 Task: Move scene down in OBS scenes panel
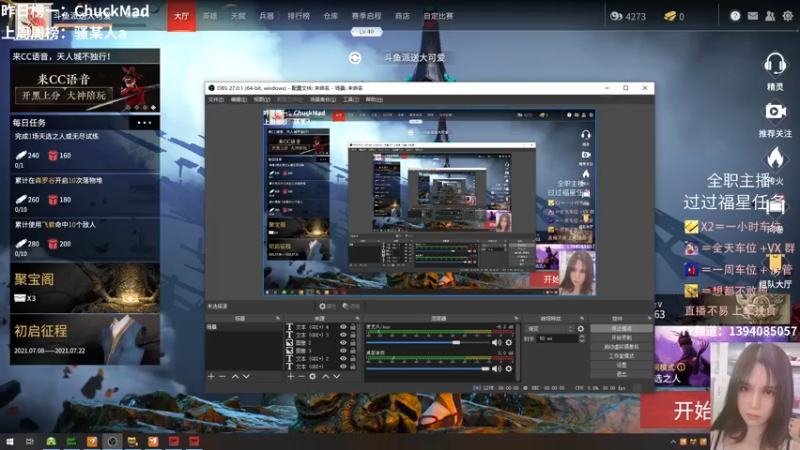[246, 376]
